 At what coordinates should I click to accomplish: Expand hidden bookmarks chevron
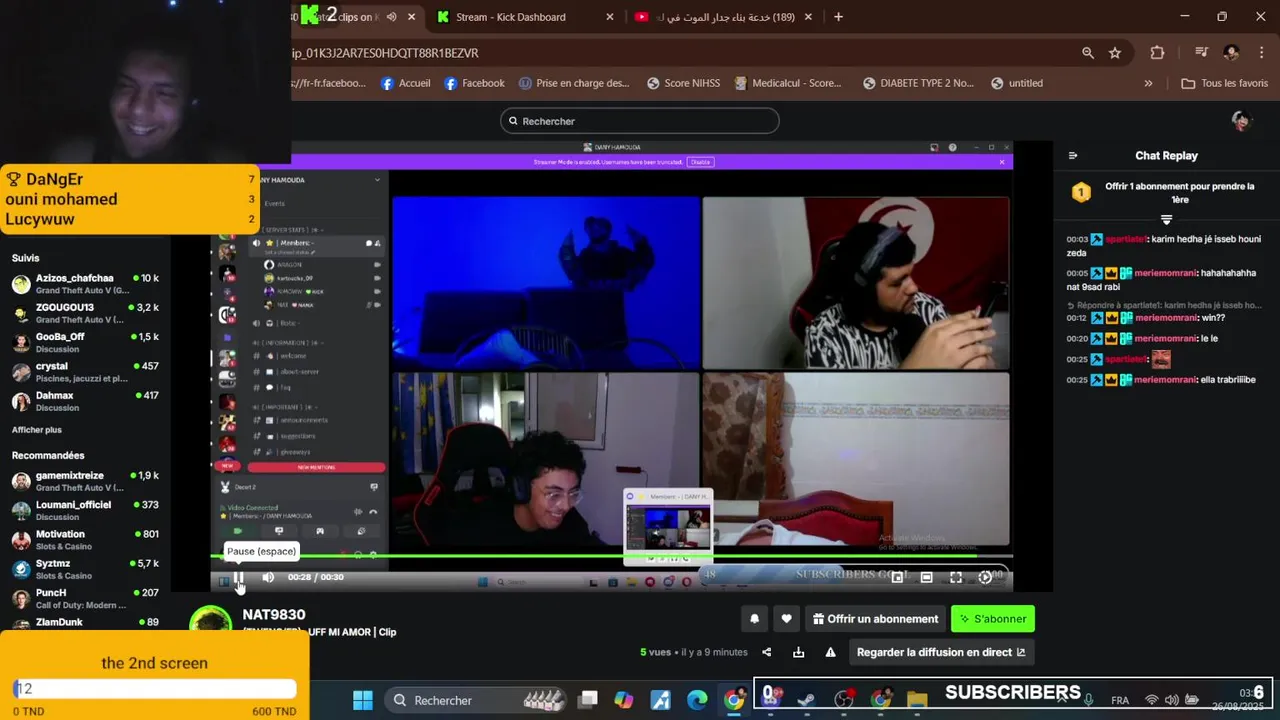[x=1148, y=84]
